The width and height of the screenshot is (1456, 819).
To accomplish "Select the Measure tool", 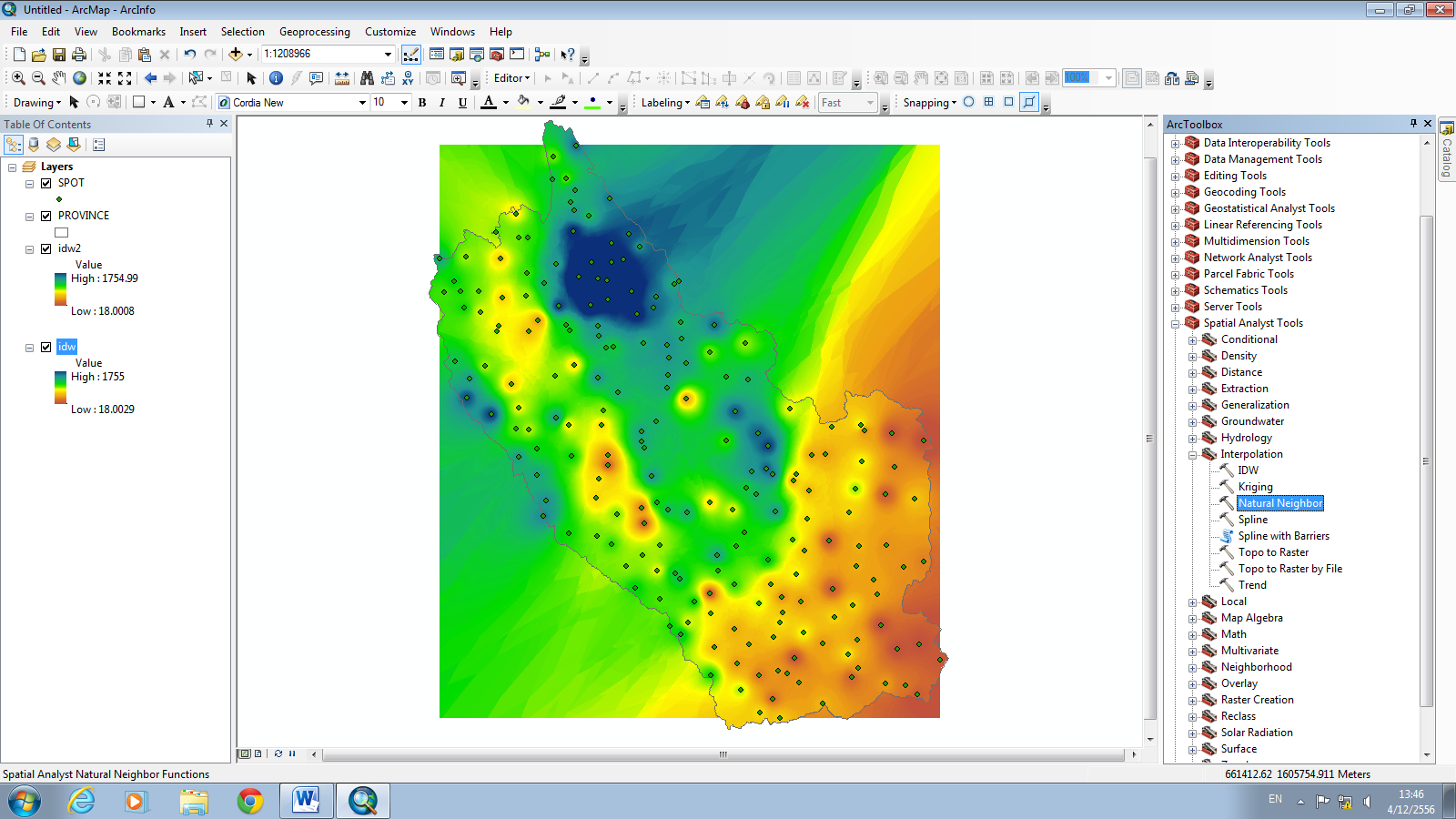I will [x=340, y=78].
